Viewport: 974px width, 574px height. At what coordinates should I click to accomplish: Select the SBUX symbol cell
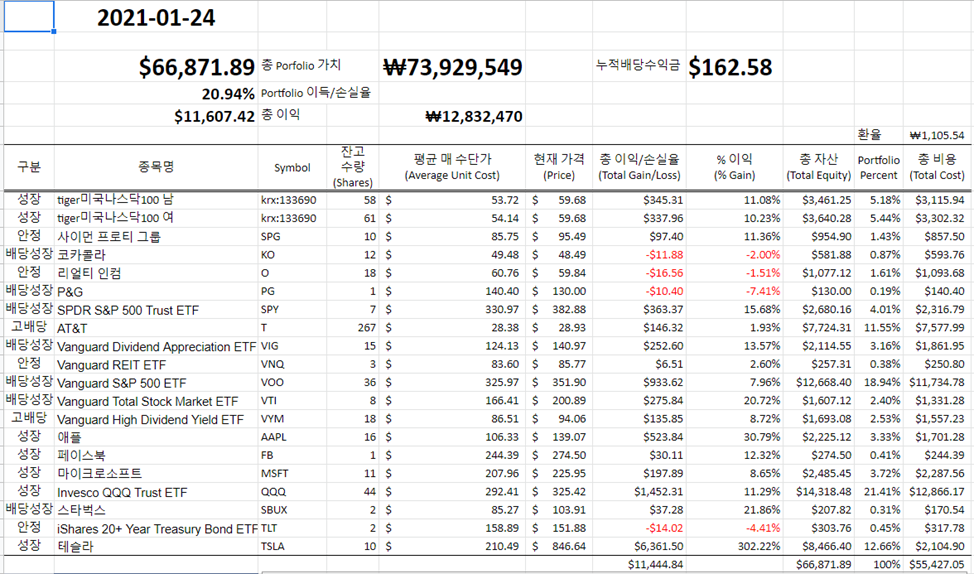coord(292,510)
